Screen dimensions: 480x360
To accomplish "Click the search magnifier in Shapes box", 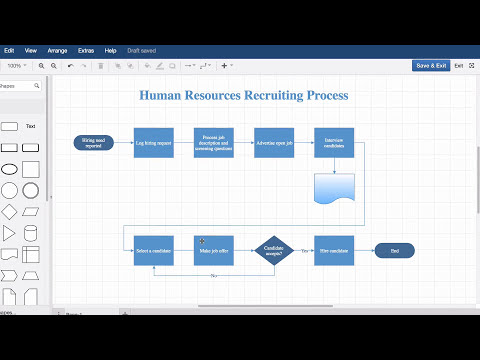I will click(x=37, y=86).
